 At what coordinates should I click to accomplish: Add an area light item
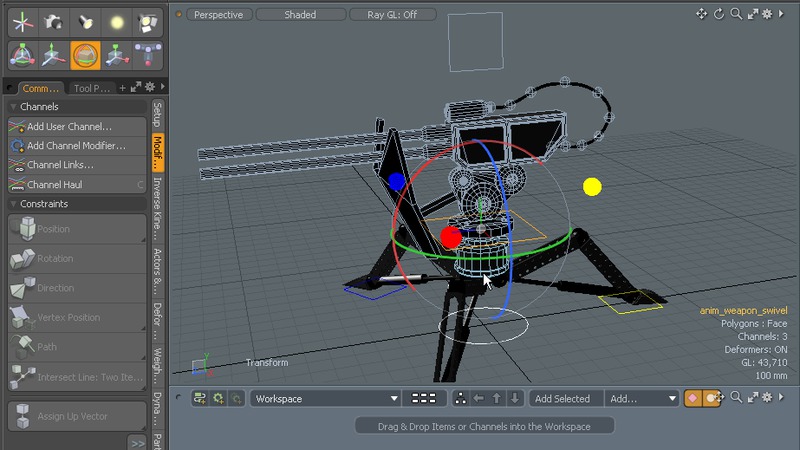pos(147,22)
